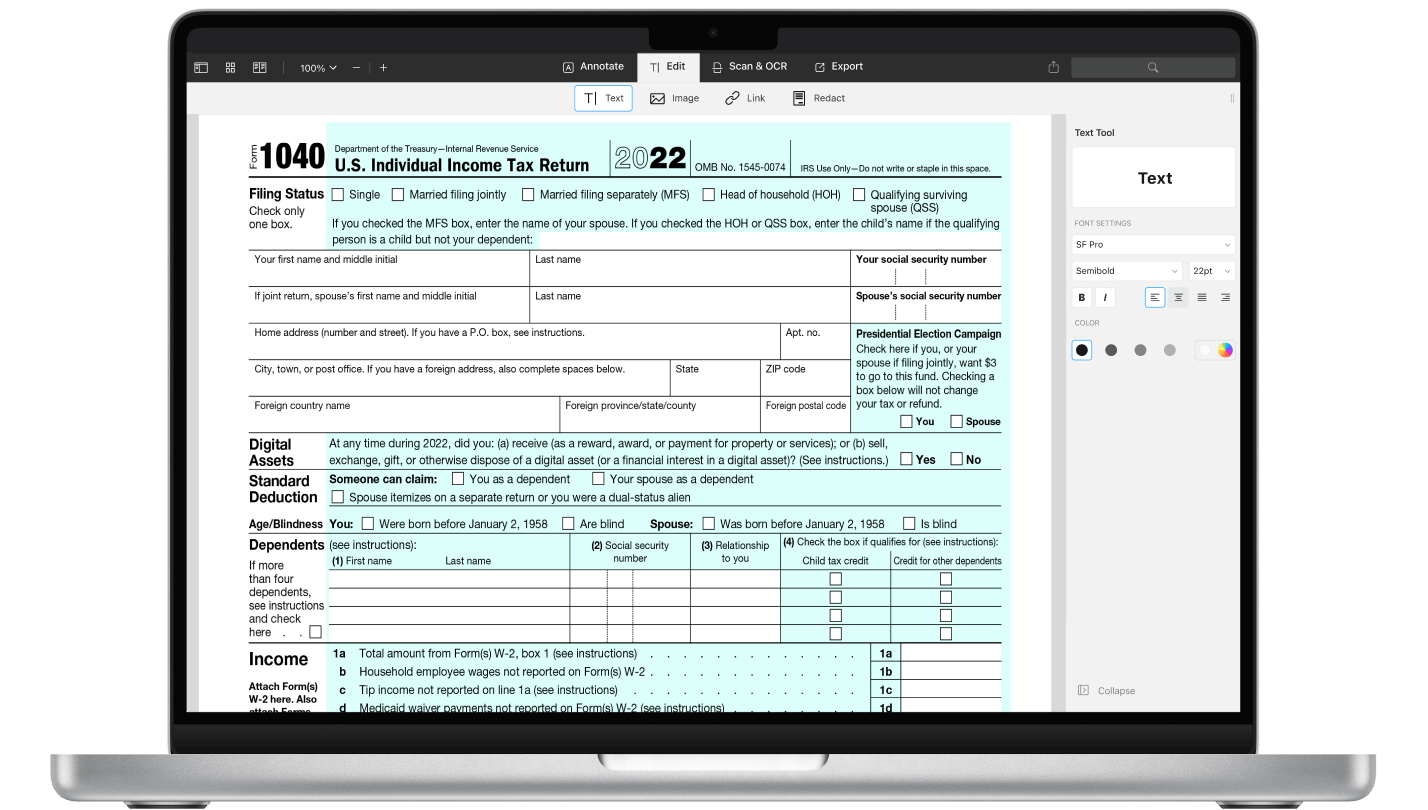Click the search field in the toolbar

click(x=1153, y=67)
